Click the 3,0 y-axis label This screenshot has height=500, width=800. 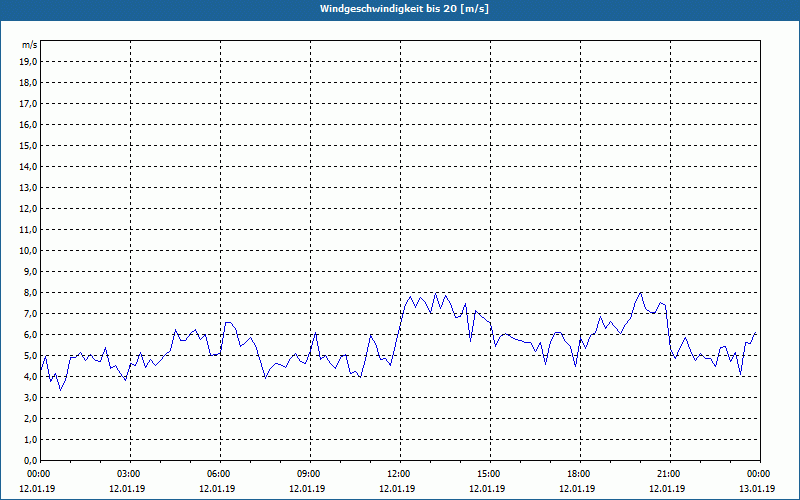30,397
